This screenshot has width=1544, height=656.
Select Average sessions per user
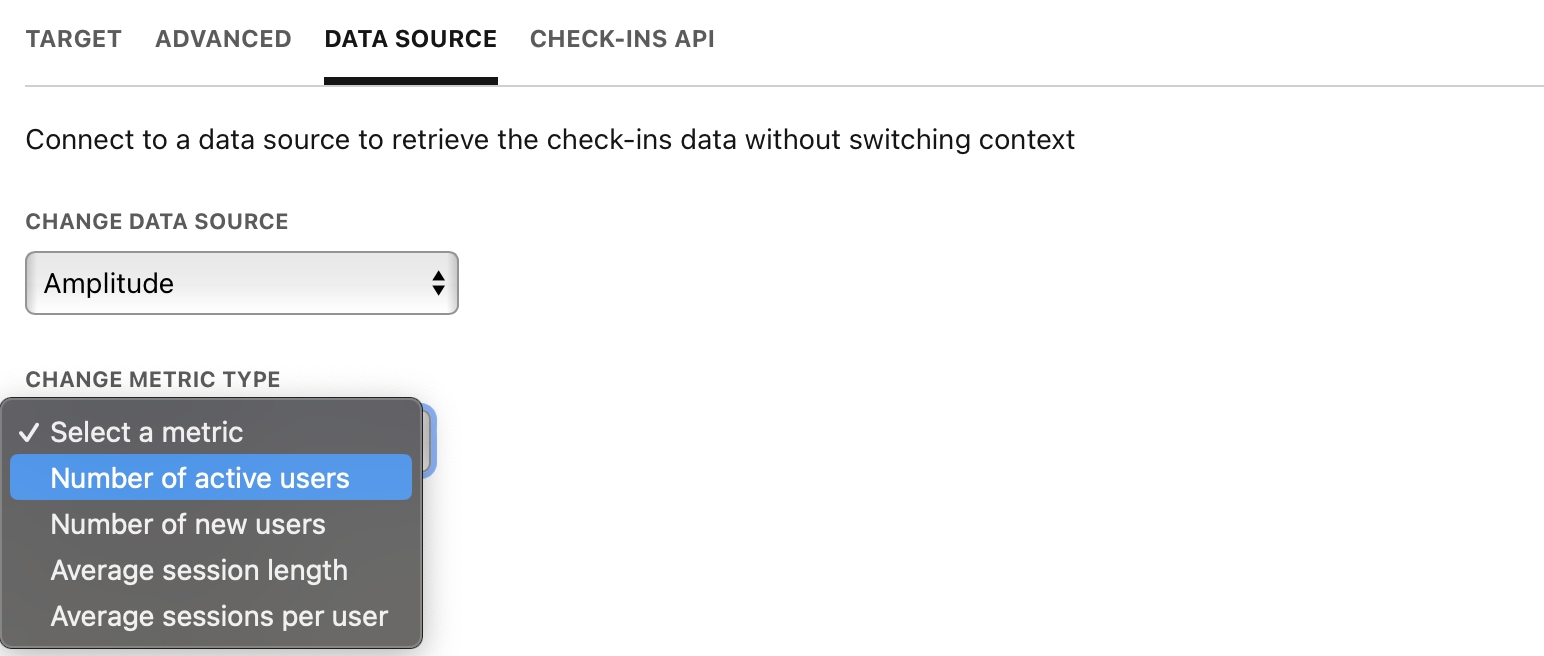click(219, 616)
